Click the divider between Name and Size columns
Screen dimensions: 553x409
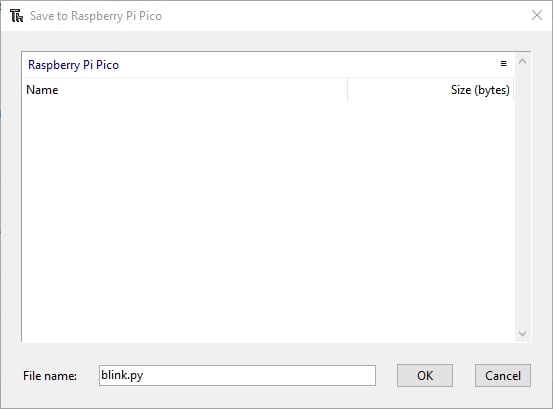pyautogui.click(x=347, y=90)
